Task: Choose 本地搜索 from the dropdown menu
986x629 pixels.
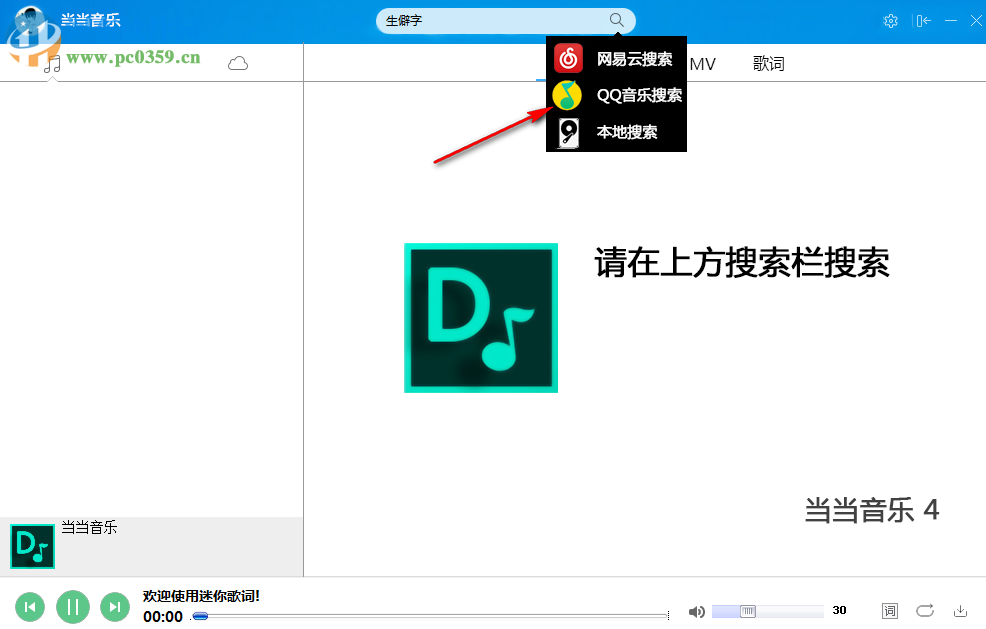Action: [627, 131]
